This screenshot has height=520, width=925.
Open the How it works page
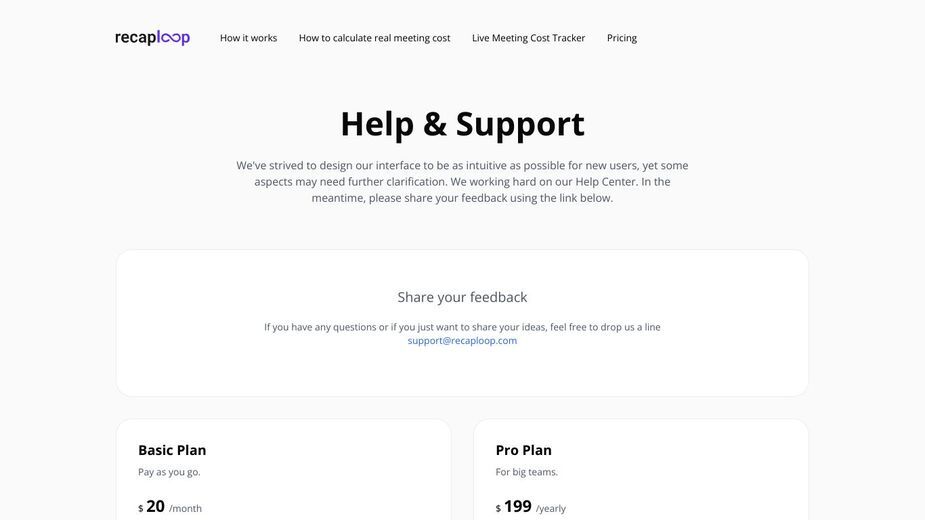pyautogui.click(x=248, y=38)
